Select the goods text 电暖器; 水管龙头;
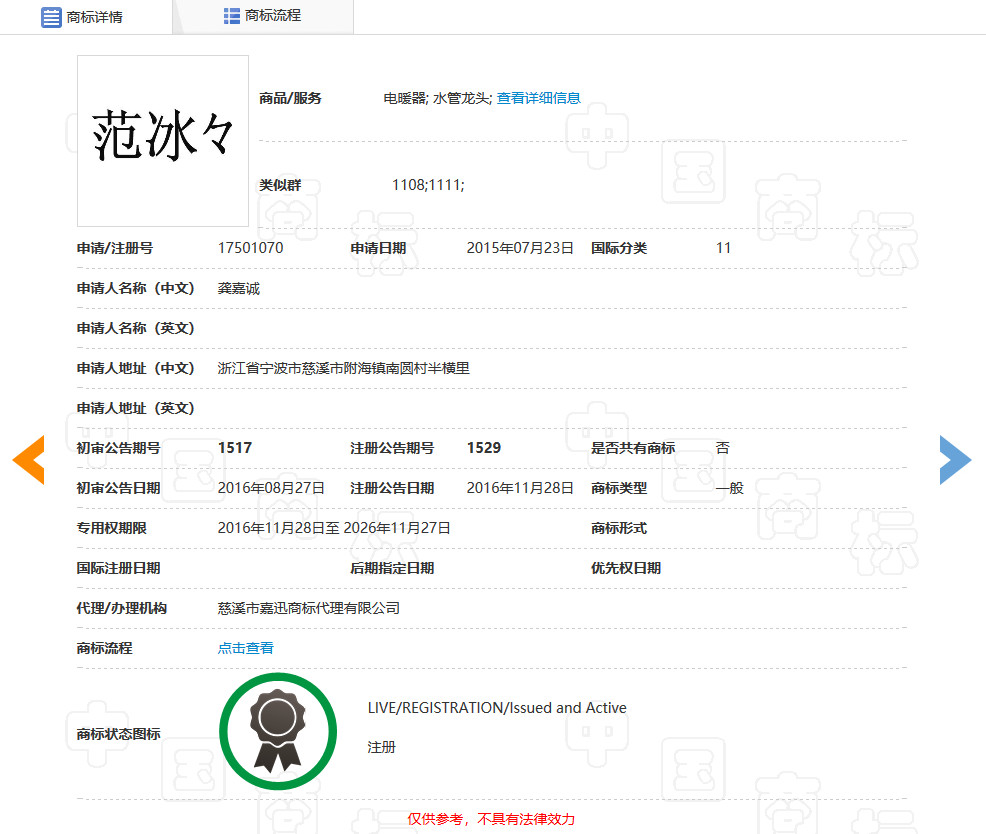Viewport: 986px width, 834px height. pyautogui.click(x=438, y=98)
